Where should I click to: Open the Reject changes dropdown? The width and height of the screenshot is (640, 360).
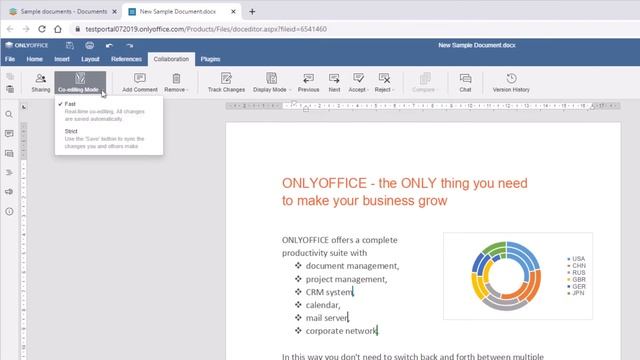(x=384, y=82)
